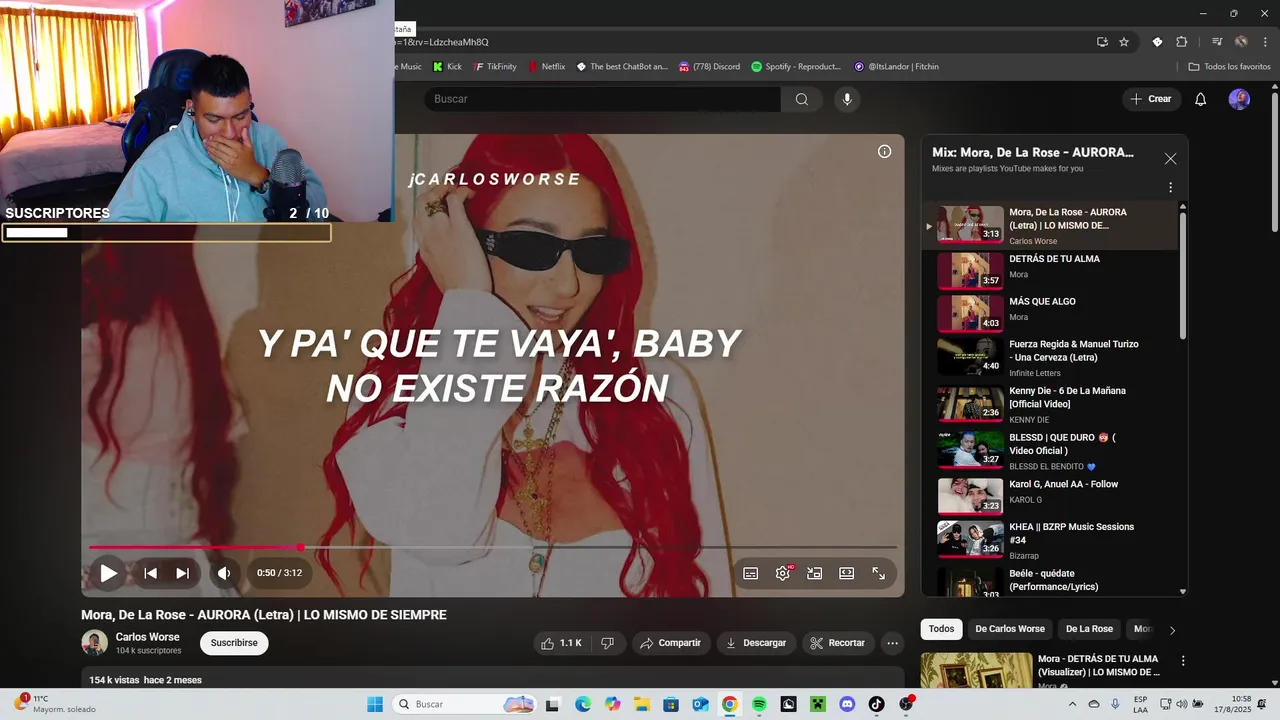Select Beéle - quédate in playlist
The height and width of the screenshot is (720, 1280).
coord(1048,582)
